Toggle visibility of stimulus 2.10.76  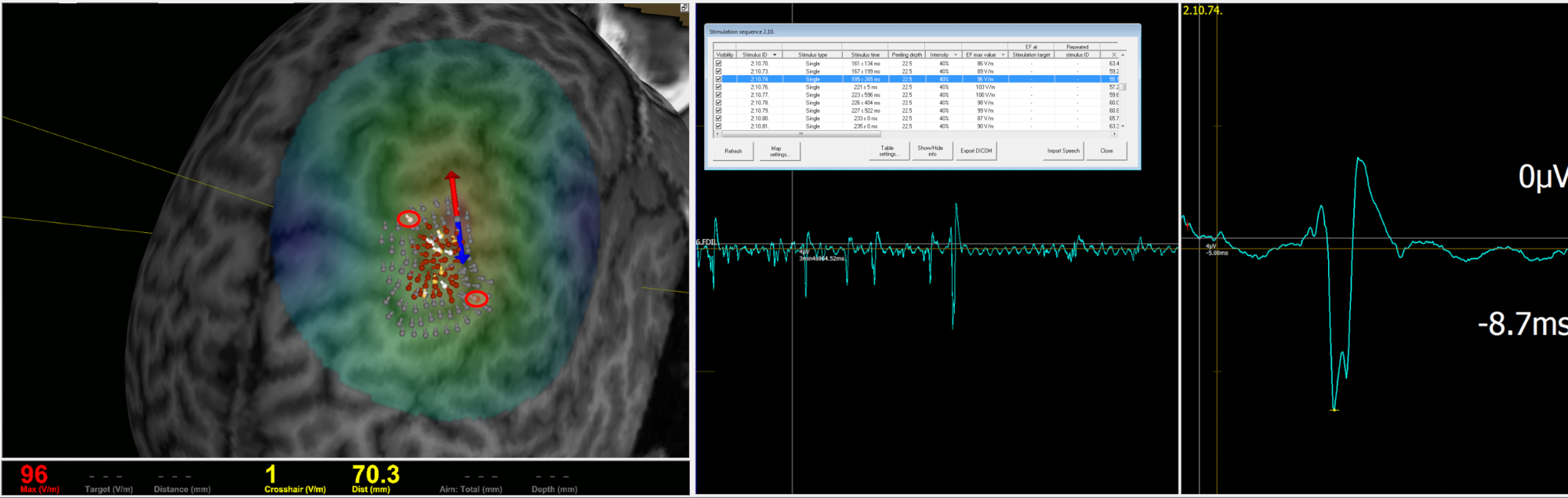pos(718,87)
